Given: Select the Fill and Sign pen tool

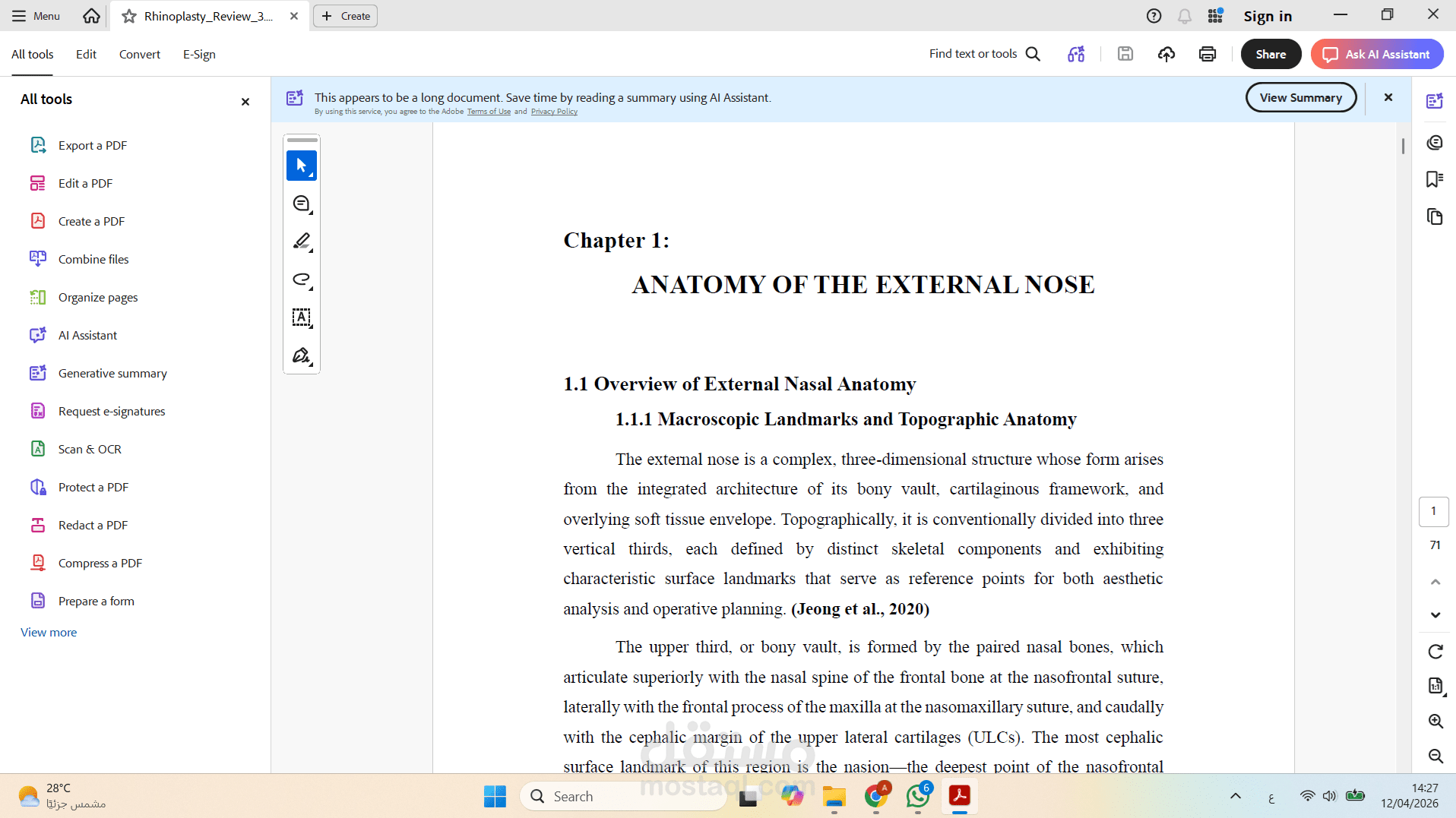Looking at the screenshot, I should 299,355.
